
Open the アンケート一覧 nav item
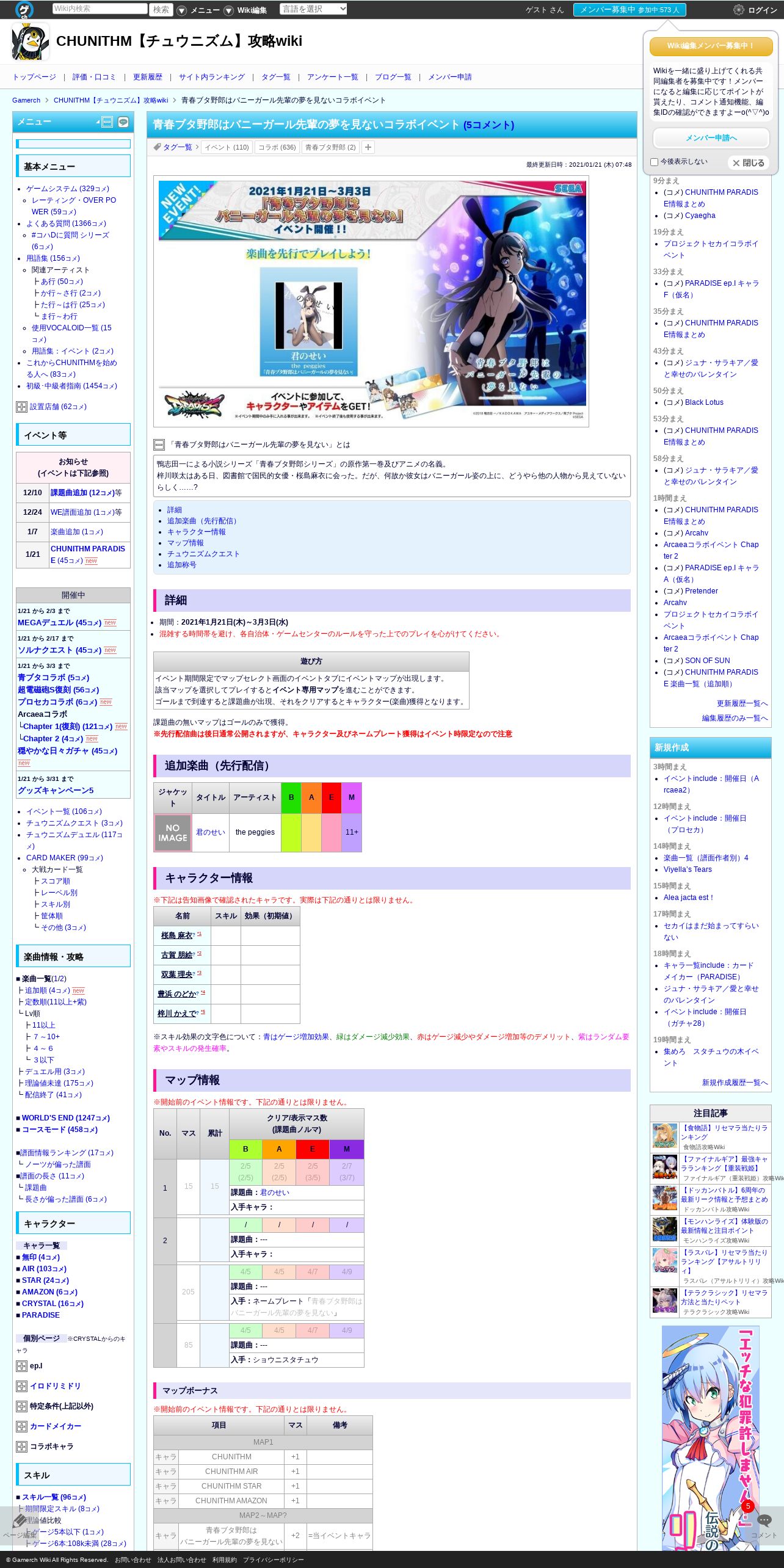[x=333, y=77]
